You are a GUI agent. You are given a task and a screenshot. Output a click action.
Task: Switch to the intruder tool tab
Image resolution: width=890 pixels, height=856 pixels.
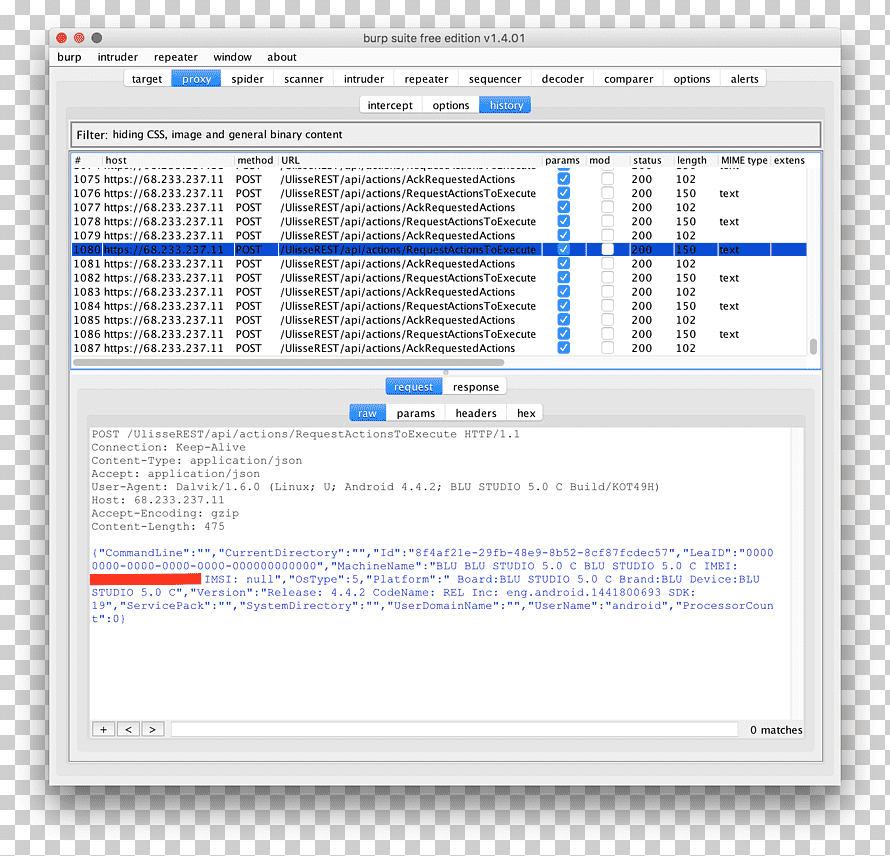point(364,79)
